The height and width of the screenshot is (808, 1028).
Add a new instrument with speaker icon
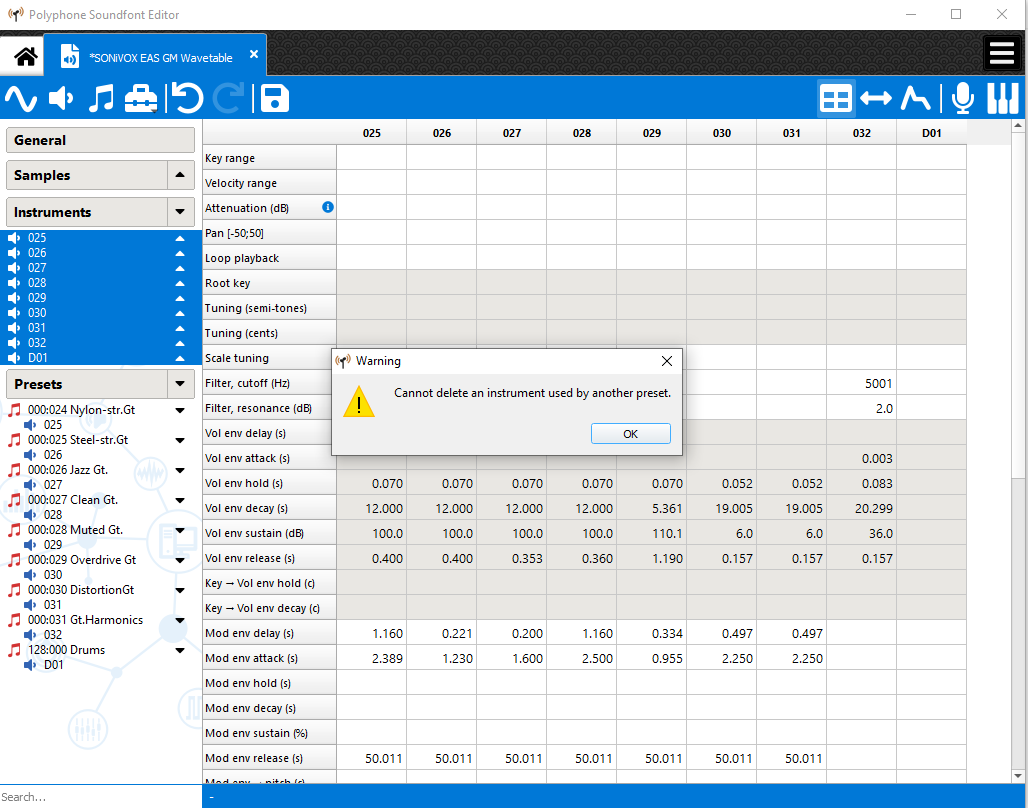pos(61,98)
